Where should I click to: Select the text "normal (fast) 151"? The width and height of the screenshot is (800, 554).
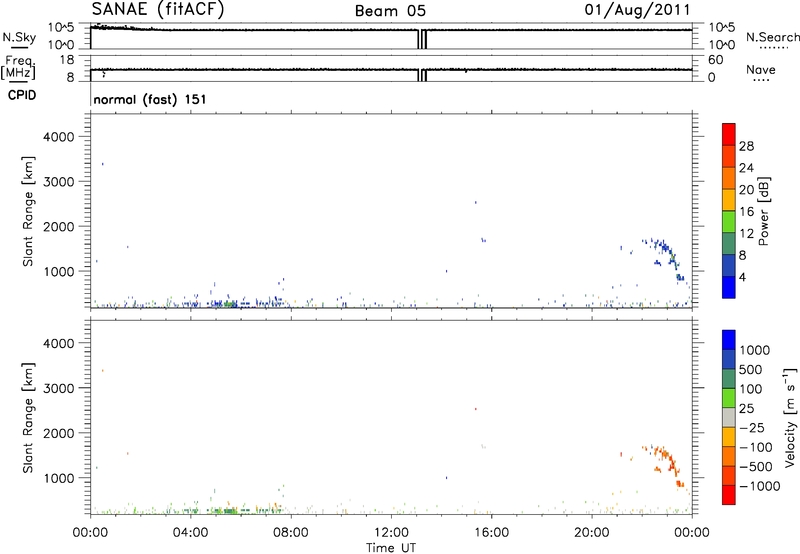[150, 99]
